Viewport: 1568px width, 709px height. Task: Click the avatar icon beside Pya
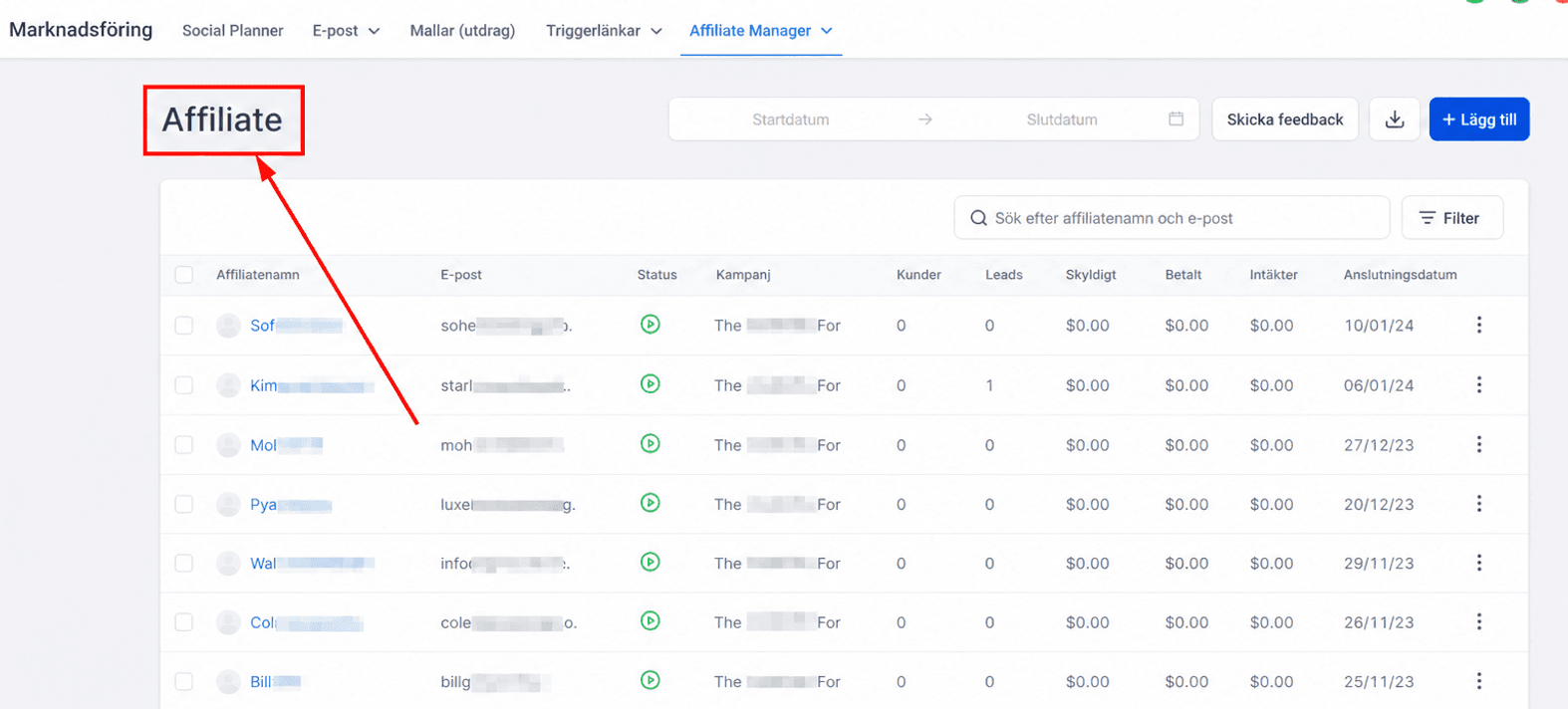click(228, 505)
